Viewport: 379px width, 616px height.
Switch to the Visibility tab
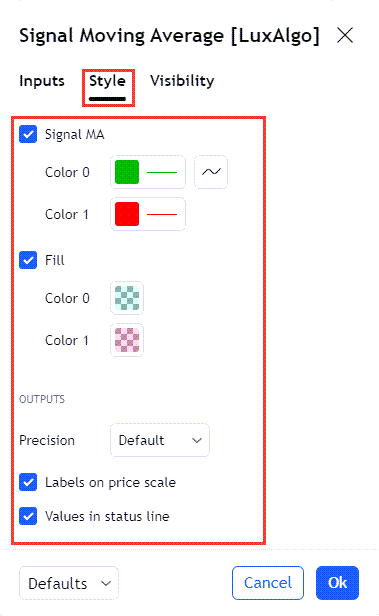coord(182,81)
